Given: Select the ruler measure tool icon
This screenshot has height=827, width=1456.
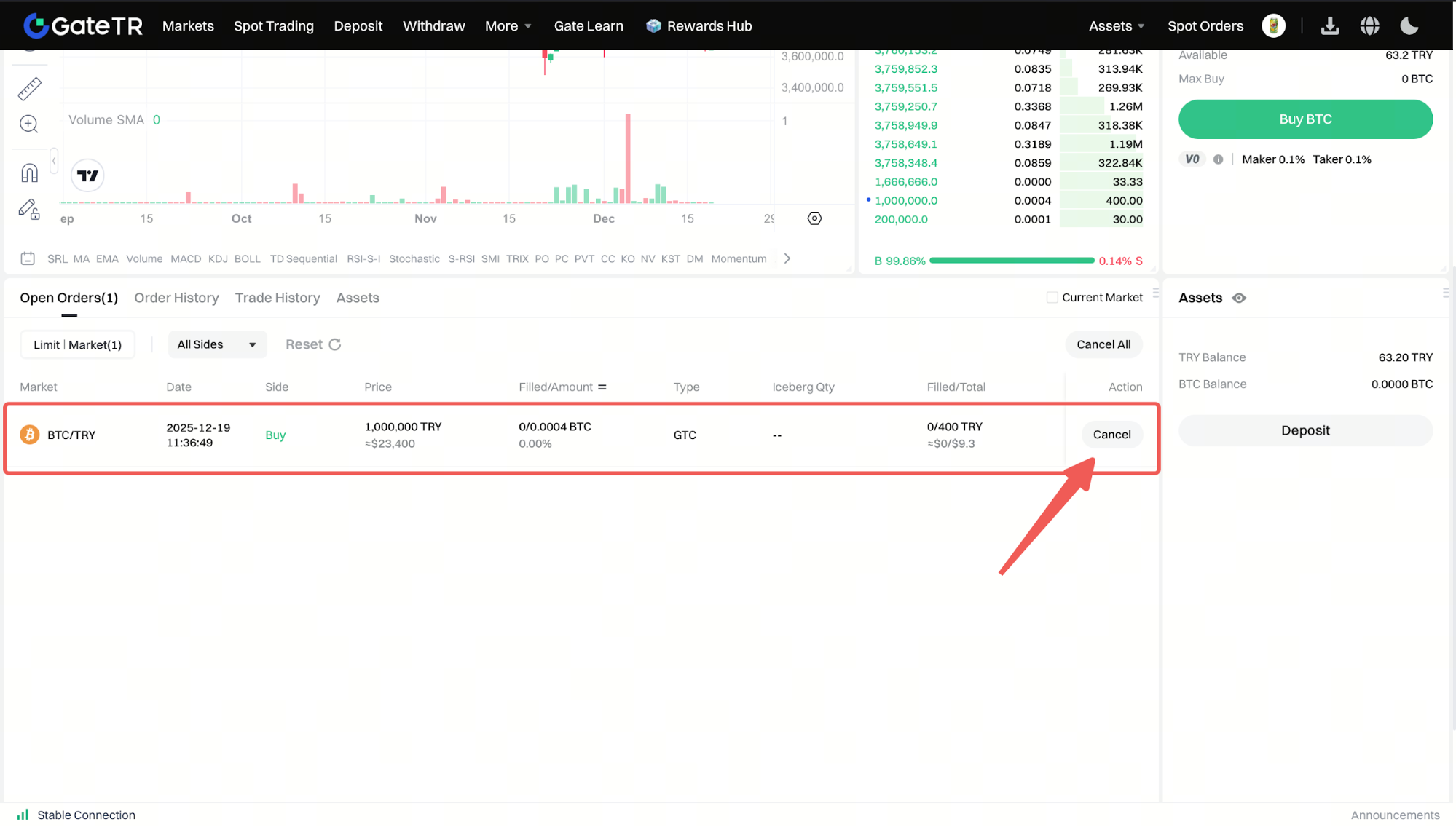Looking at the screenshot, I should click(30, 89).
